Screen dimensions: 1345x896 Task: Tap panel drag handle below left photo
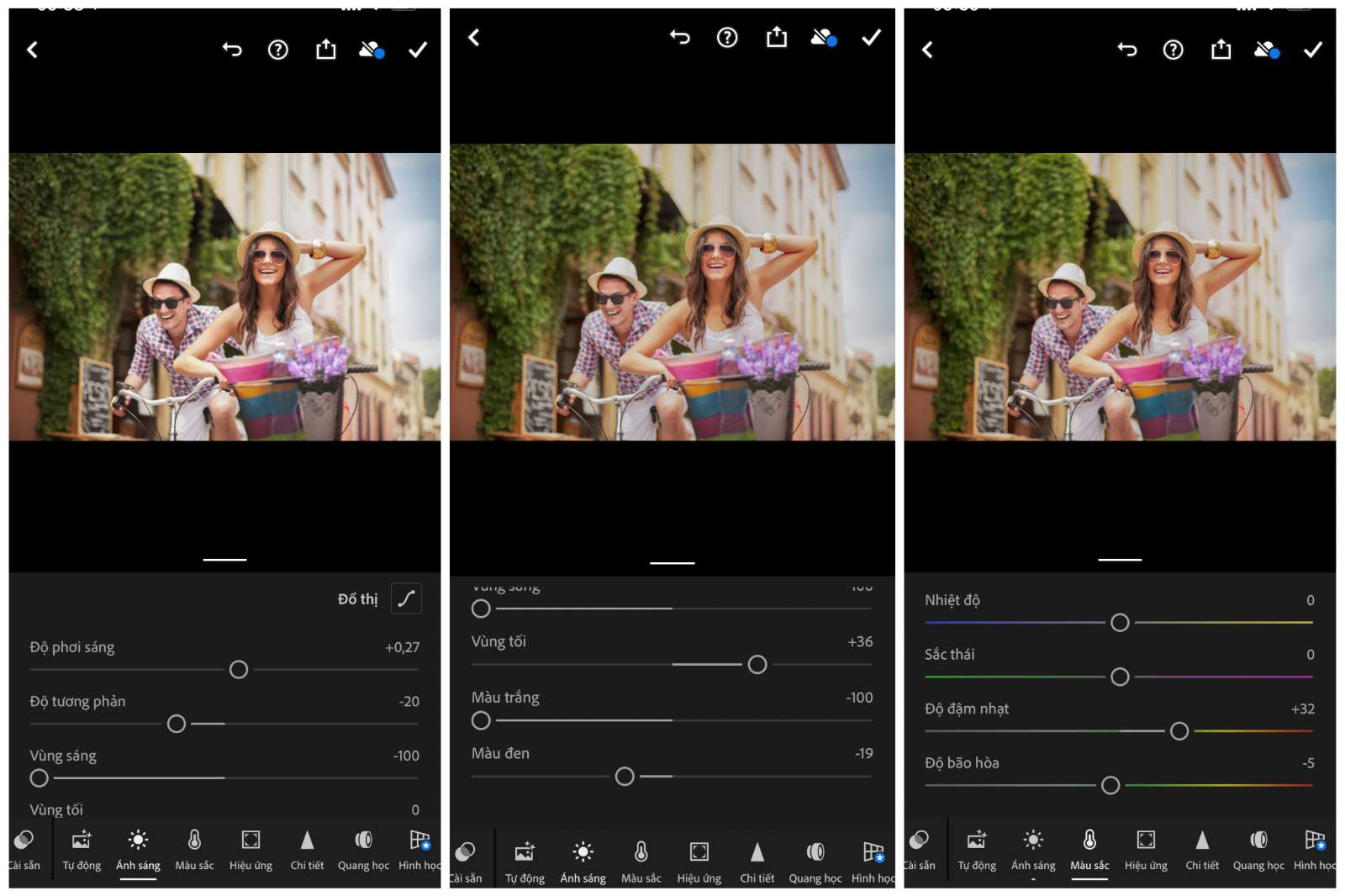(x=224, y=560)
